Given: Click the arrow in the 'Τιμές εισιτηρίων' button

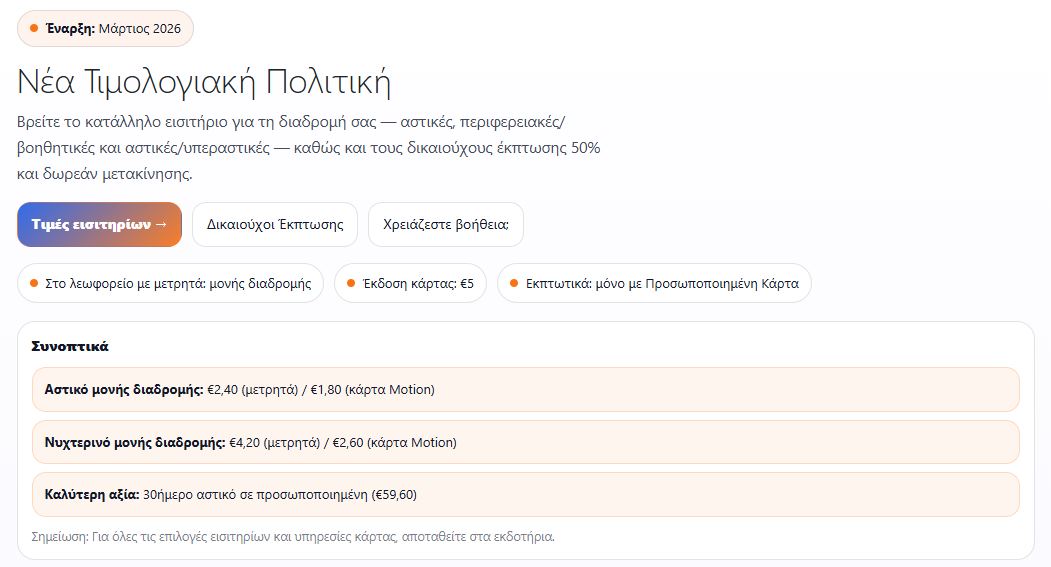Looking at the screenshot, I should point(161,224).
